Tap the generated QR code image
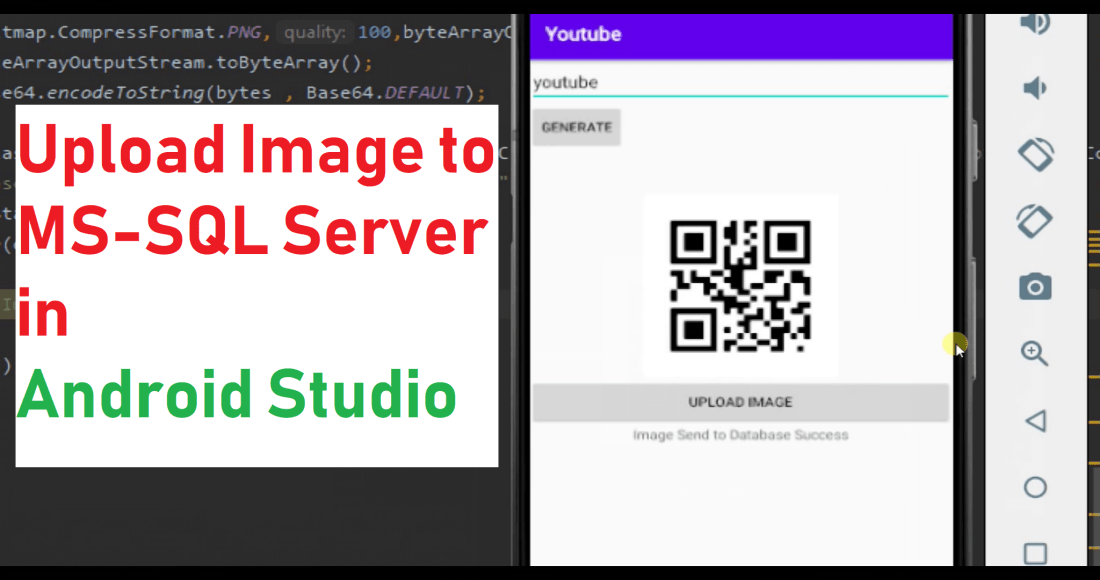The image size is (1100, 580). (740, 286)
